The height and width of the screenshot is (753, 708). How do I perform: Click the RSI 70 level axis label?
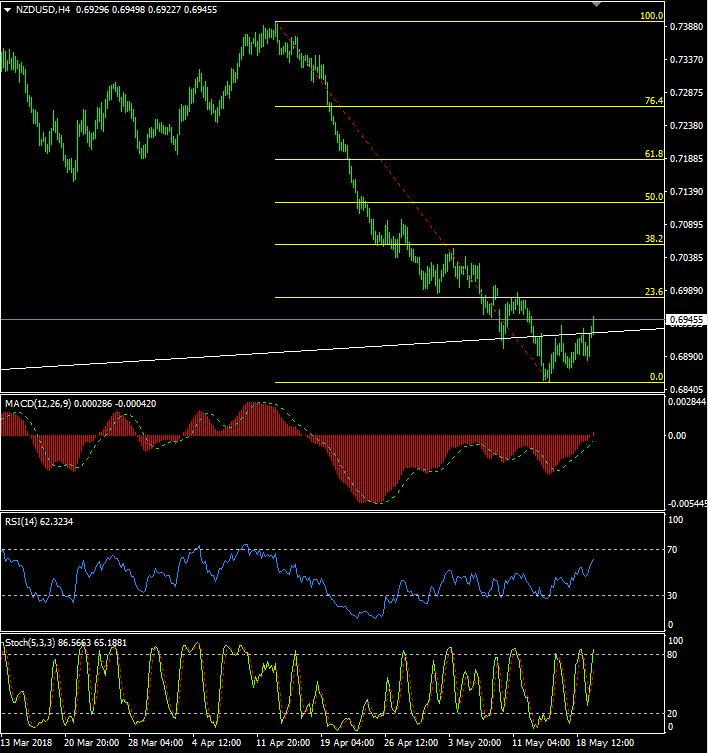tap(674, 550)
